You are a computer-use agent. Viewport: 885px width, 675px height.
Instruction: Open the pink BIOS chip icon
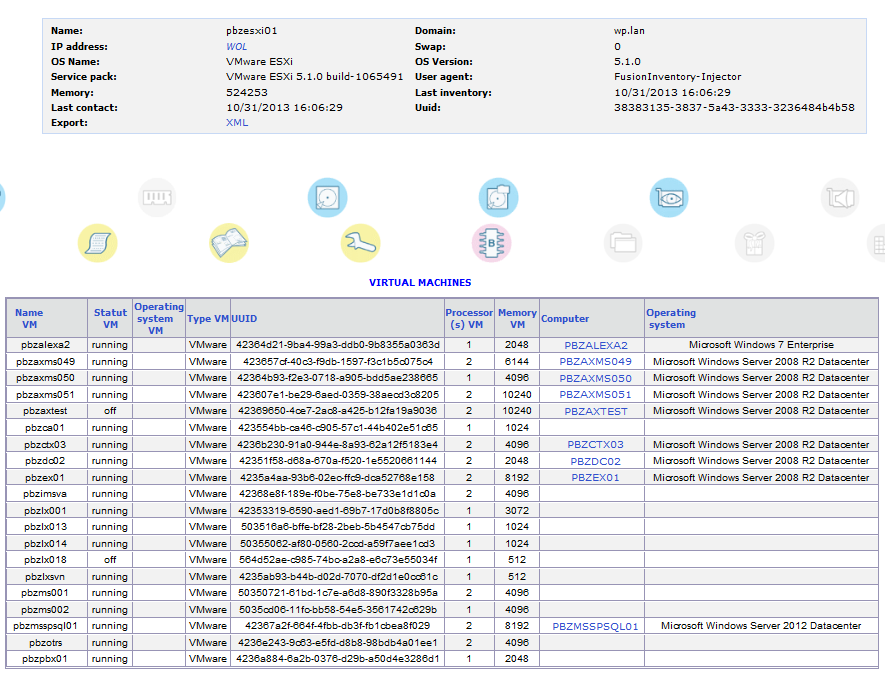pyautogui.click(x=492, y=243)
